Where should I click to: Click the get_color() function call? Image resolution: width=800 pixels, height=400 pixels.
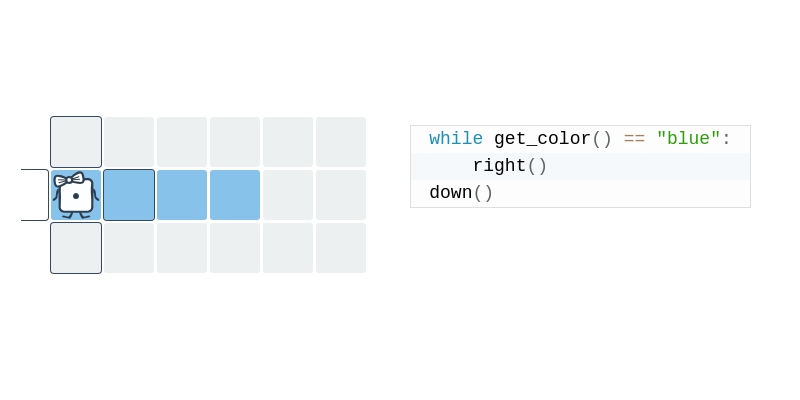click(x=553, y=139)
